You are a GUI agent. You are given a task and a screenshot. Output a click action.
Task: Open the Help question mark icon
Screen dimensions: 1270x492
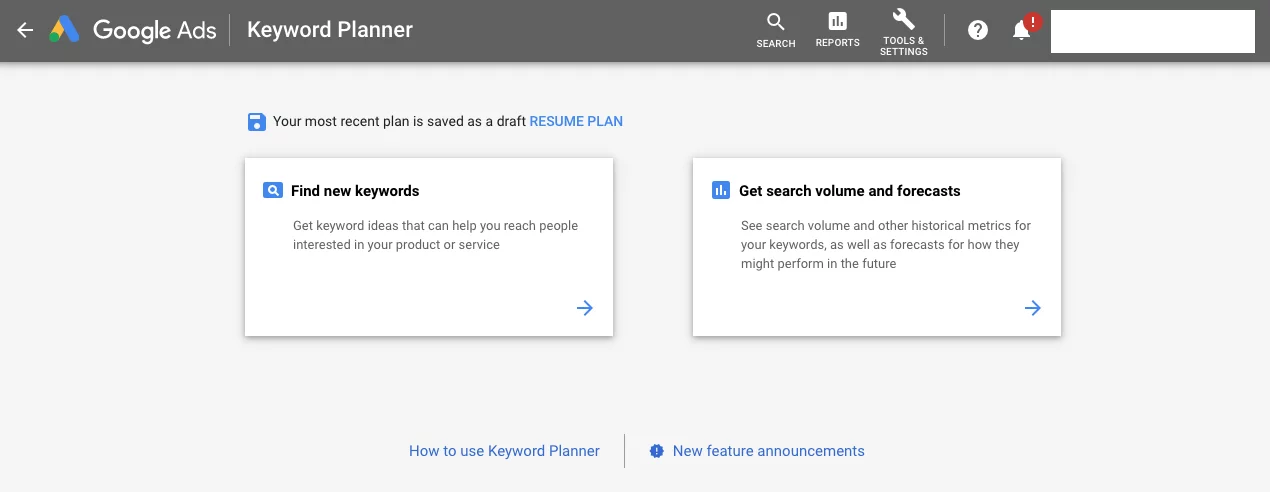[x=978, y=30]
